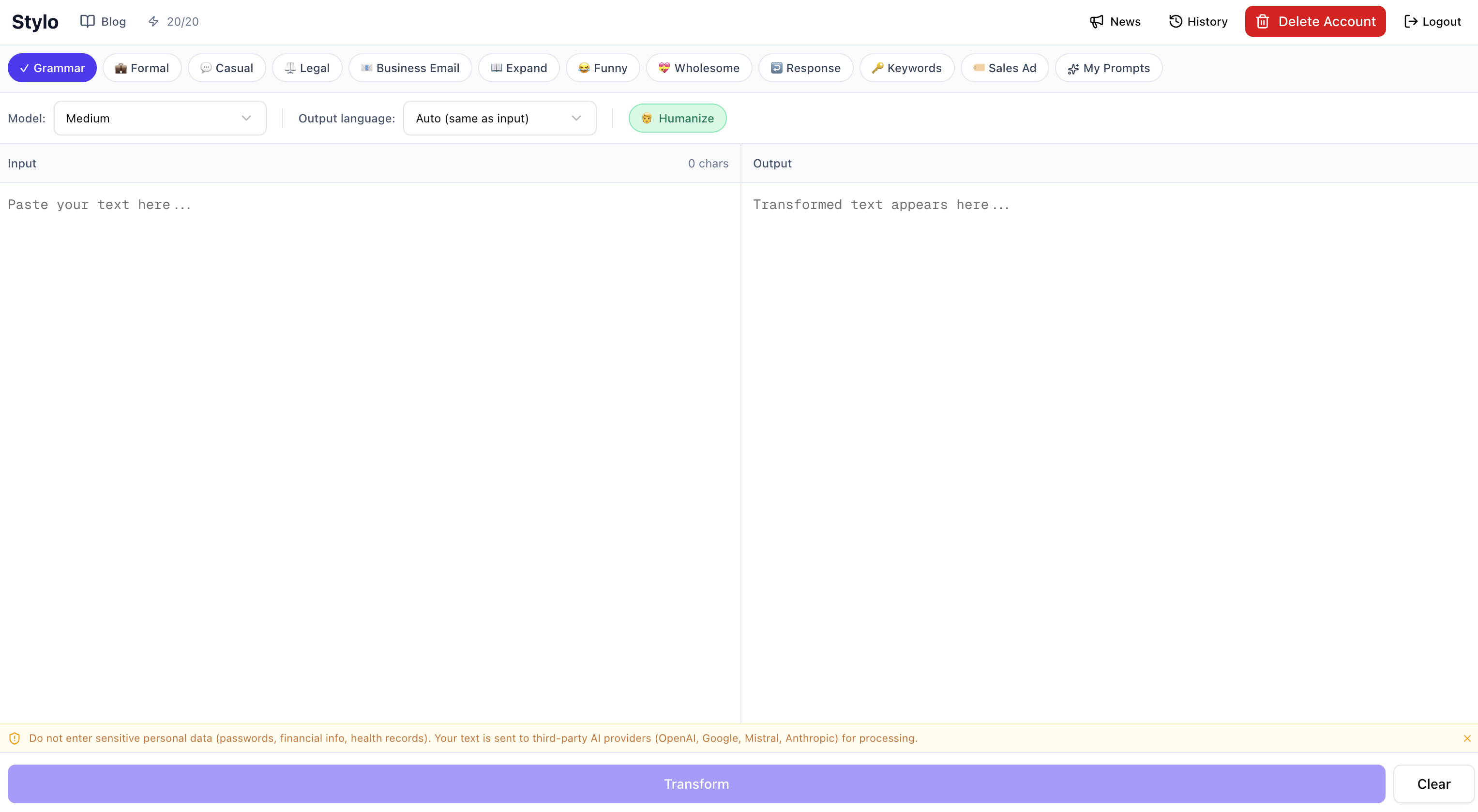Click the Logout arrow icon
The width and height of the screenshot is (1478, 812).
click(1410, 21)
